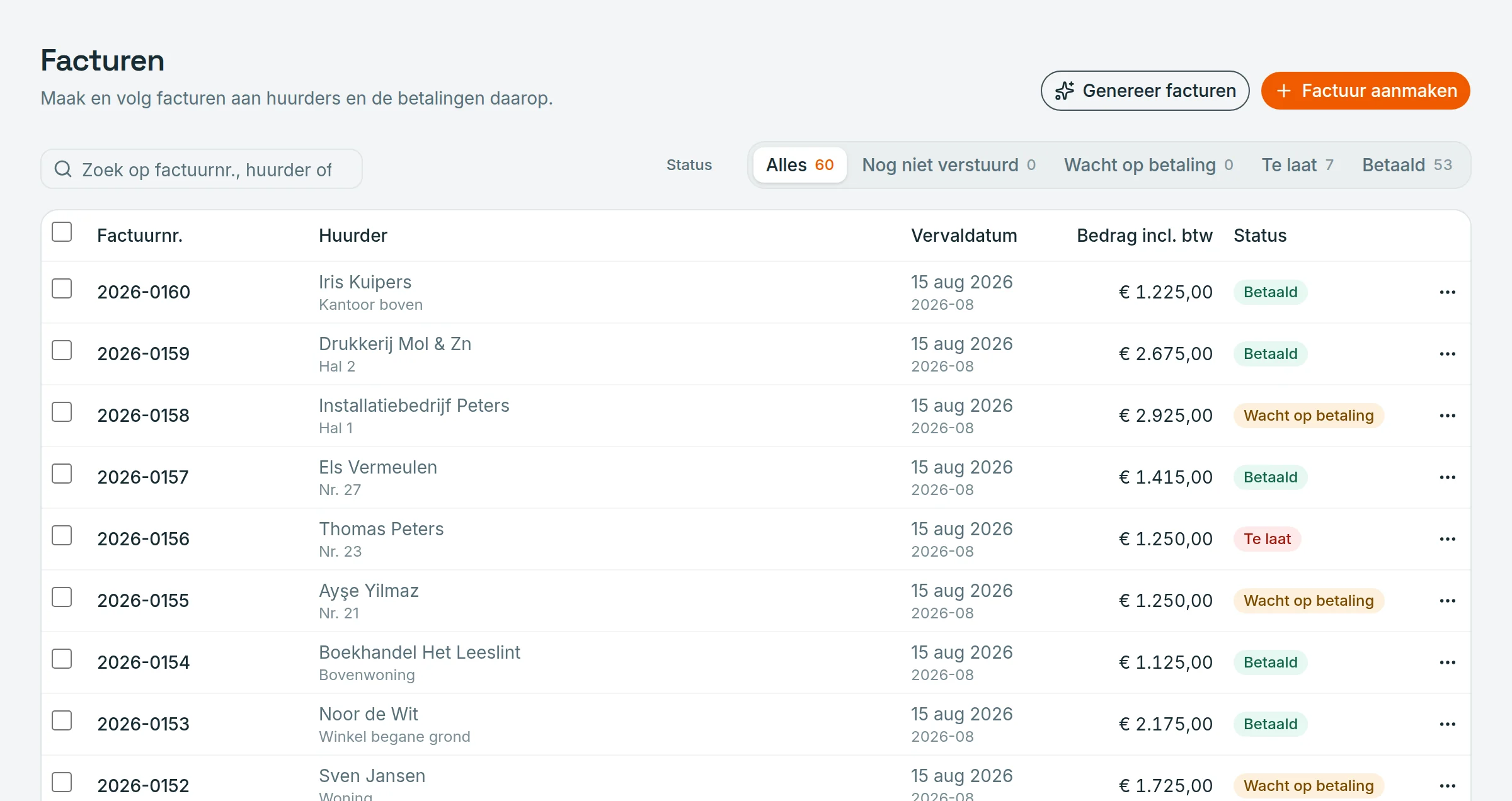Check the box for invoice 2026-0157

62,474
